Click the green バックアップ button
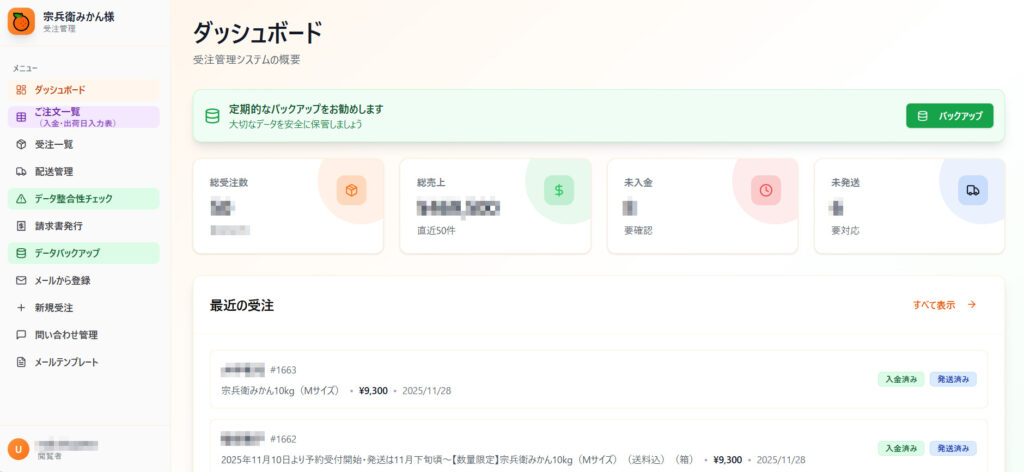Image resolution: width=1024 pixels, height=472 pixels. (950, 116)
